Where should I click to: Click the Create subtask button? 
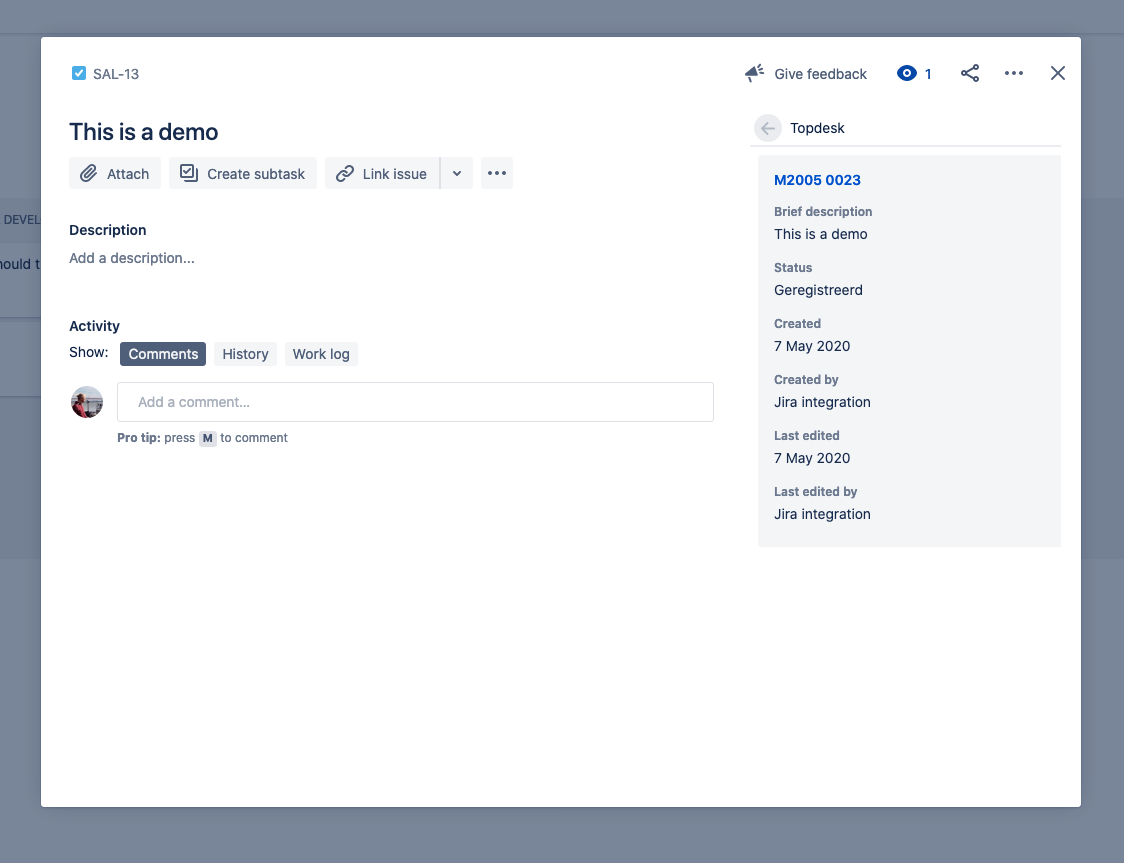(x=242, y=173)
